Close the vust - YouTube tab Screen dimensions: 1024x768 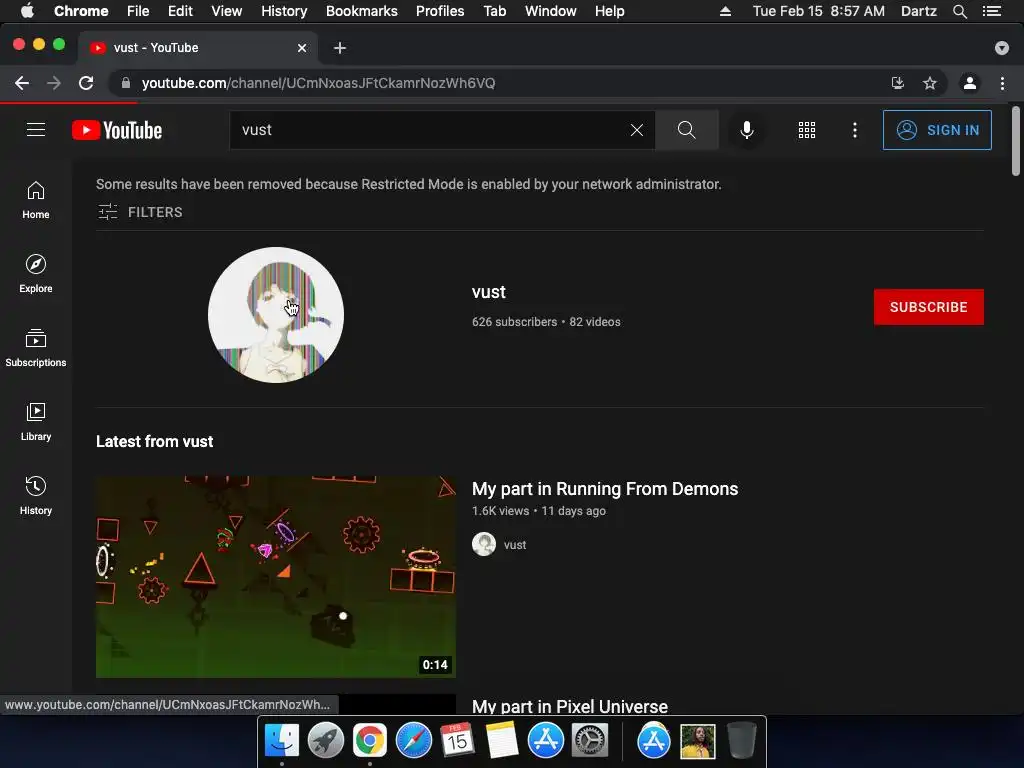302,48
